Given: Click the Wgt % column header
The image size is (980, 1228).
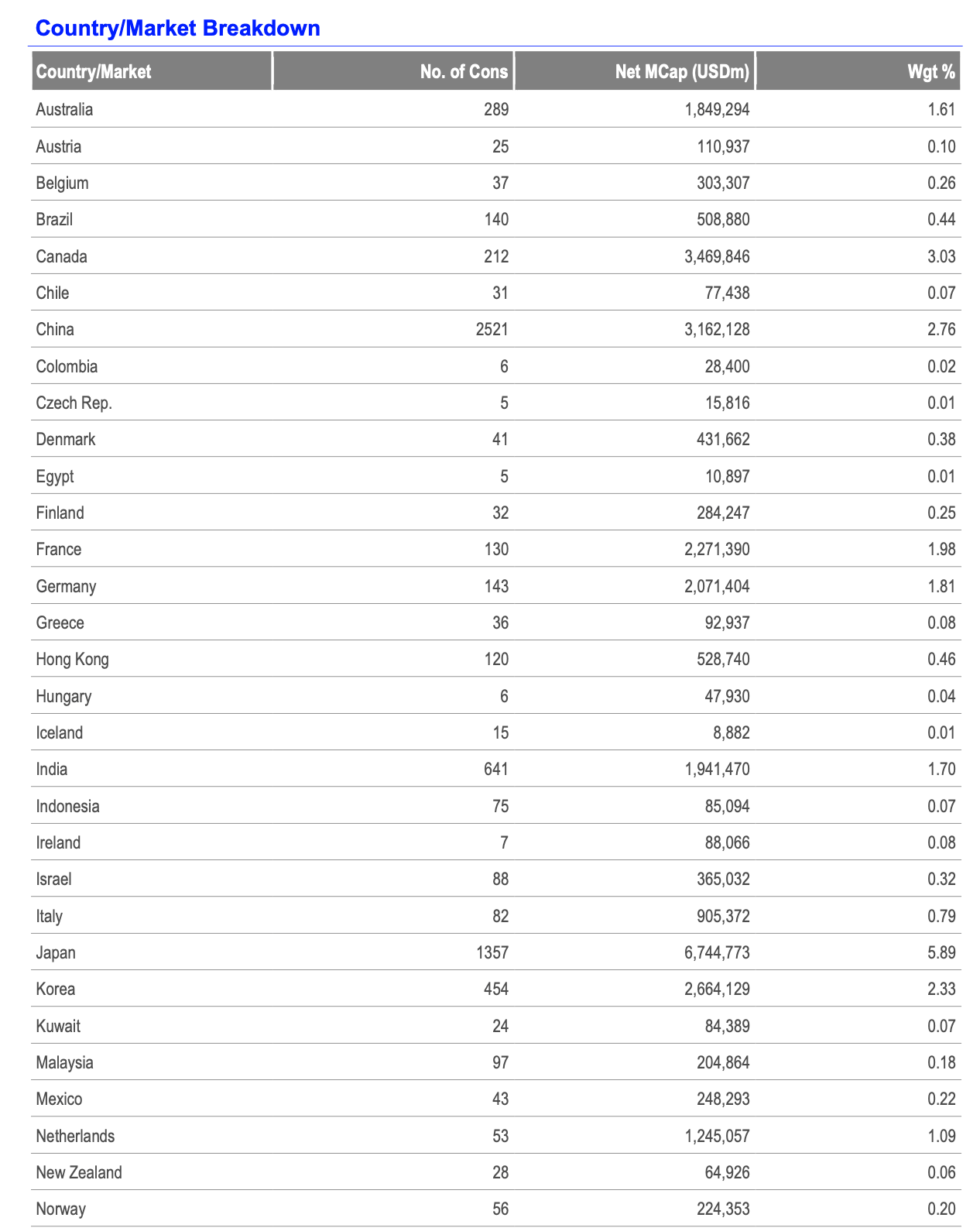Looking at the screenshot, I should (931, 72).
